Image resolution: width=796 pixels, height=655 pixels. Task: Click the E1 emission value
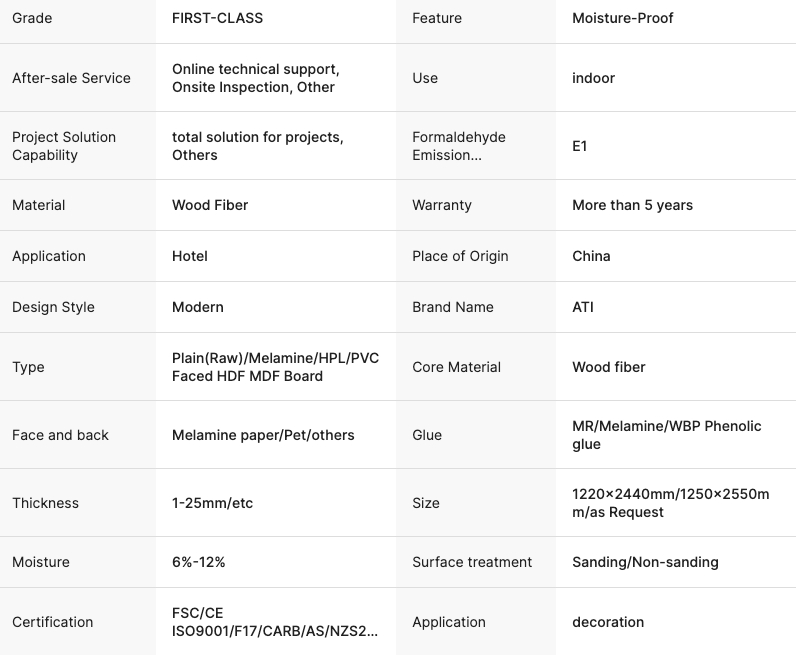point(579,146)
